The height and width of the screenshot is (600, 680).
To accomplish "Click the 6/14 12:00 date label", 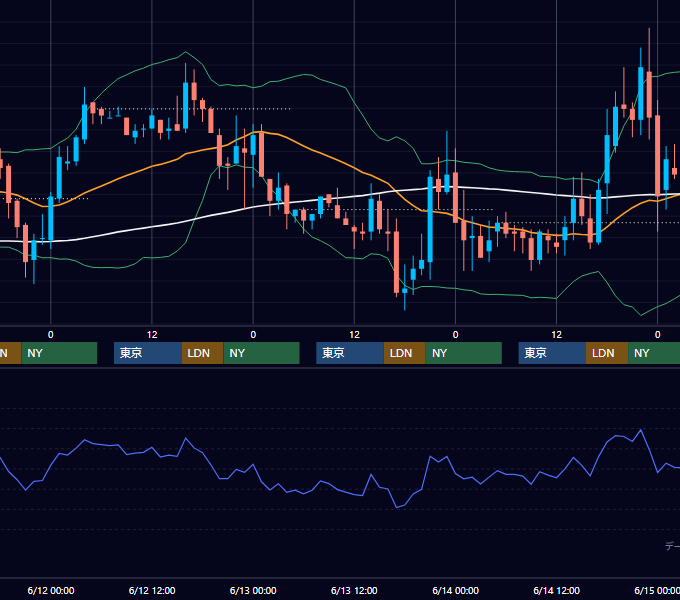I will (x=556, y=590).
